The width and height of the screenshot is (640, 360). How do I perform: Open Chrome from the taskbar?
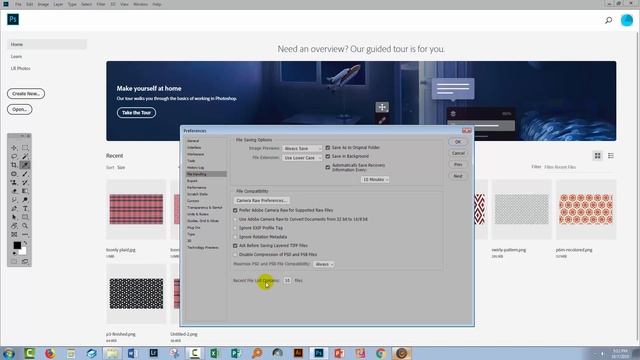click(380, 353)
